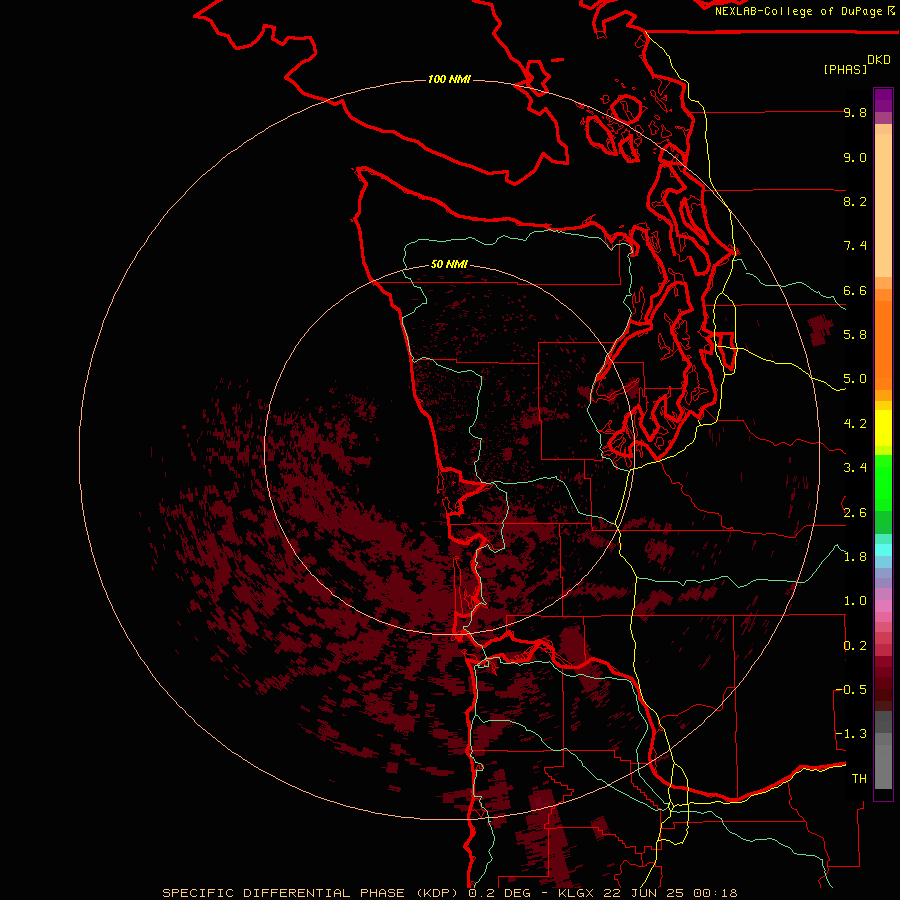Click the 100 NMI range ring label

(449, 79)
